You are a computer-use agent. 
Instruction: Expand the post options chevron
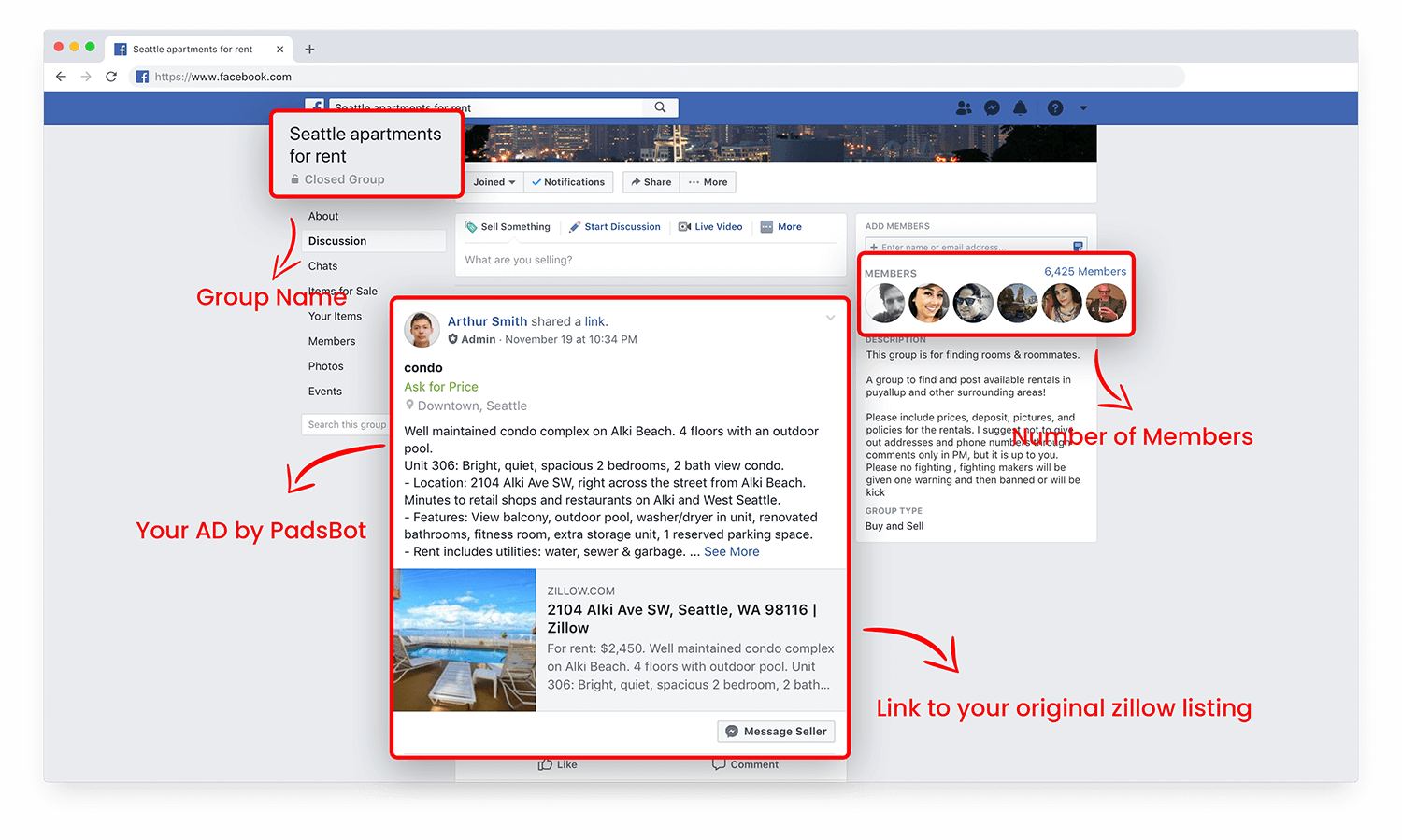pyautogui.click(x=830, y=319)
